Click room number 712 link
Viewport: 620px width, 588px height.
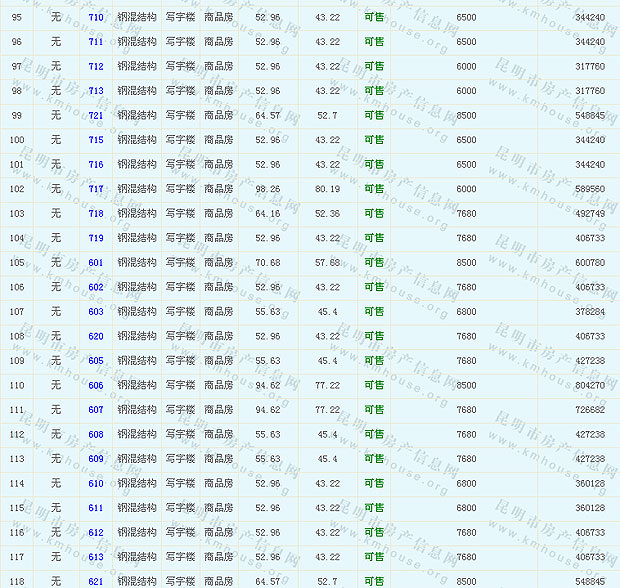(x=95, y=67)
